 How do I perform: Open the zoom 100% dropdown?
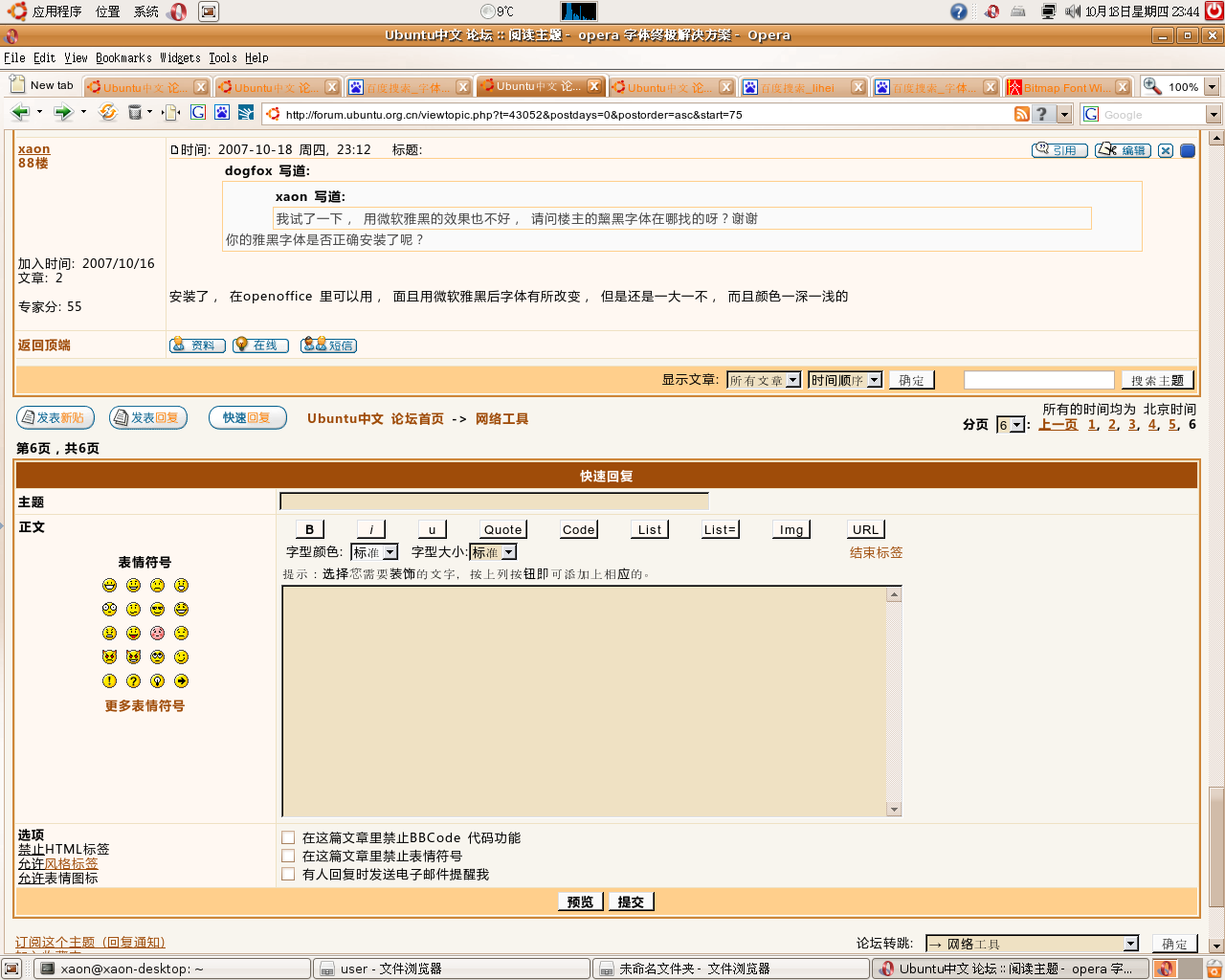click(x=1211, y=87)
